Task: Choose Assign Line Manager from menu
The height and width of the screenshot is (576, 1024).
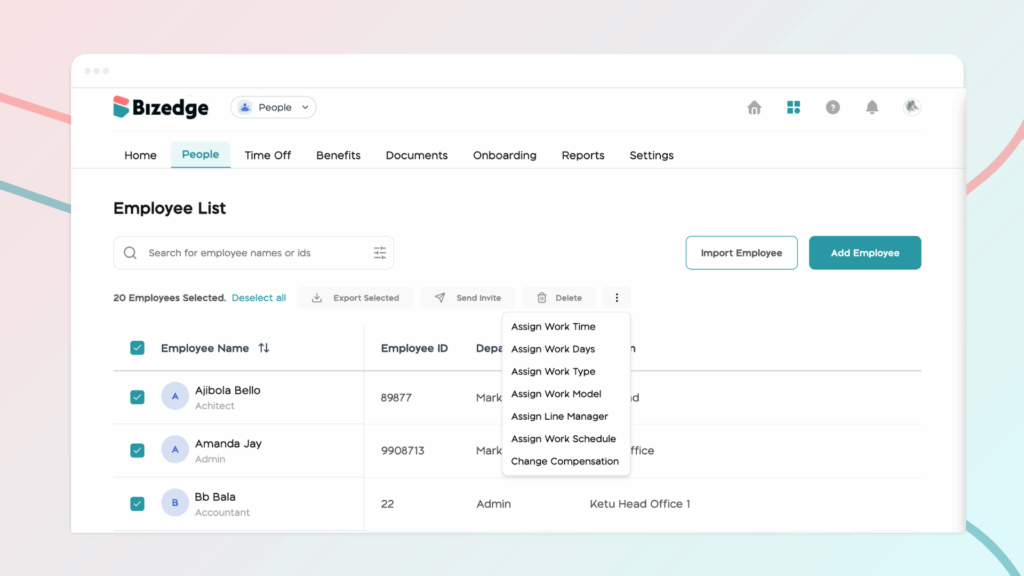Action: coord(559,417)
